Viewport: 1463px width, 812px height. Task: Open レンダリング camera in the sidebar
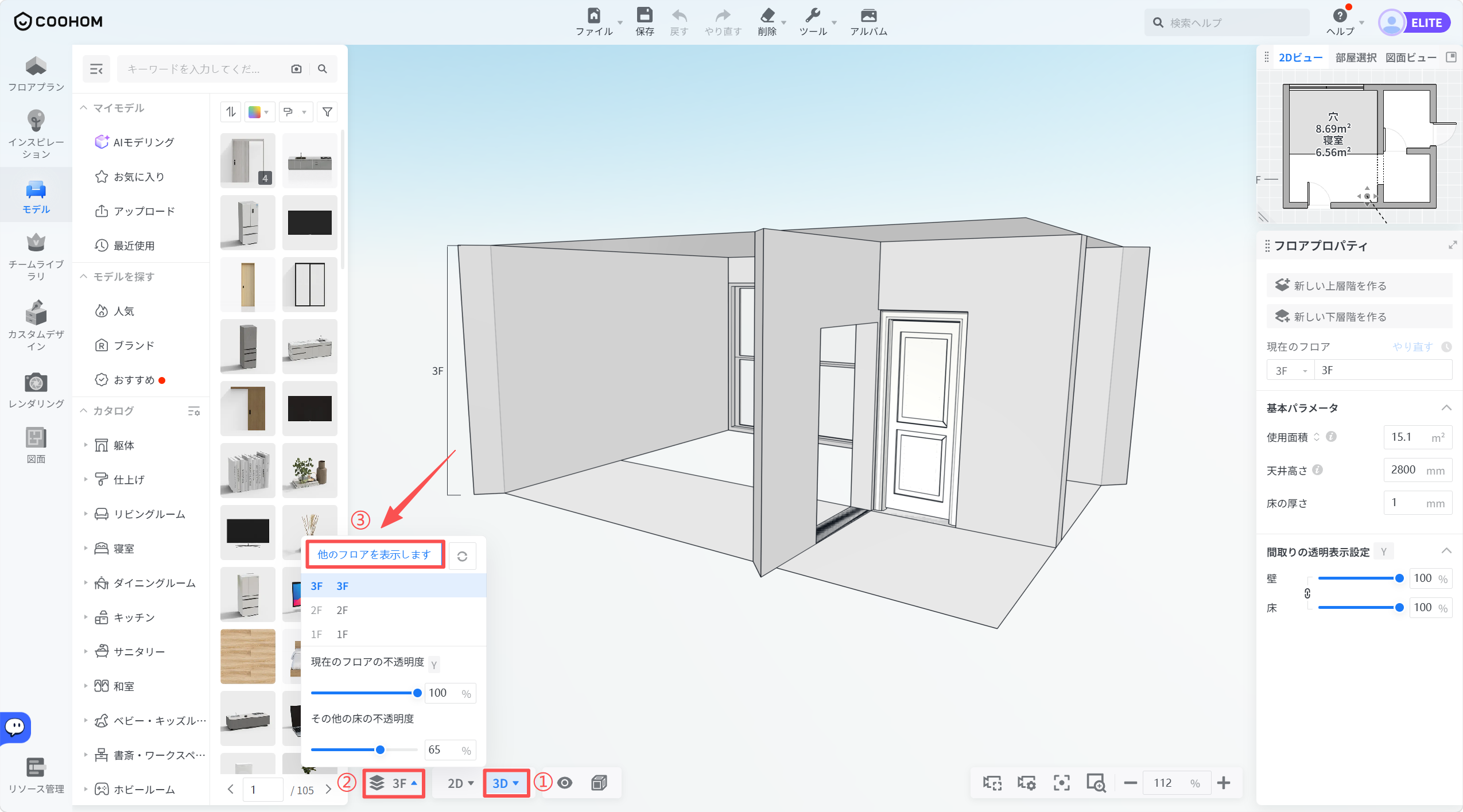tap(36, 391)
